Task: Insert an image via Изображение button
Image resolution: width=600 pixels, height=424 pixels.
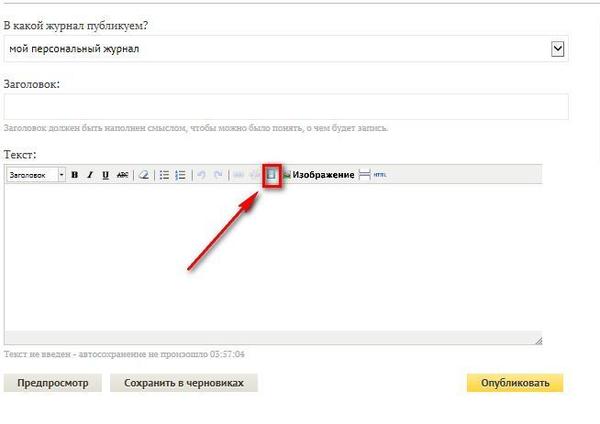Action: click(318, 175)
